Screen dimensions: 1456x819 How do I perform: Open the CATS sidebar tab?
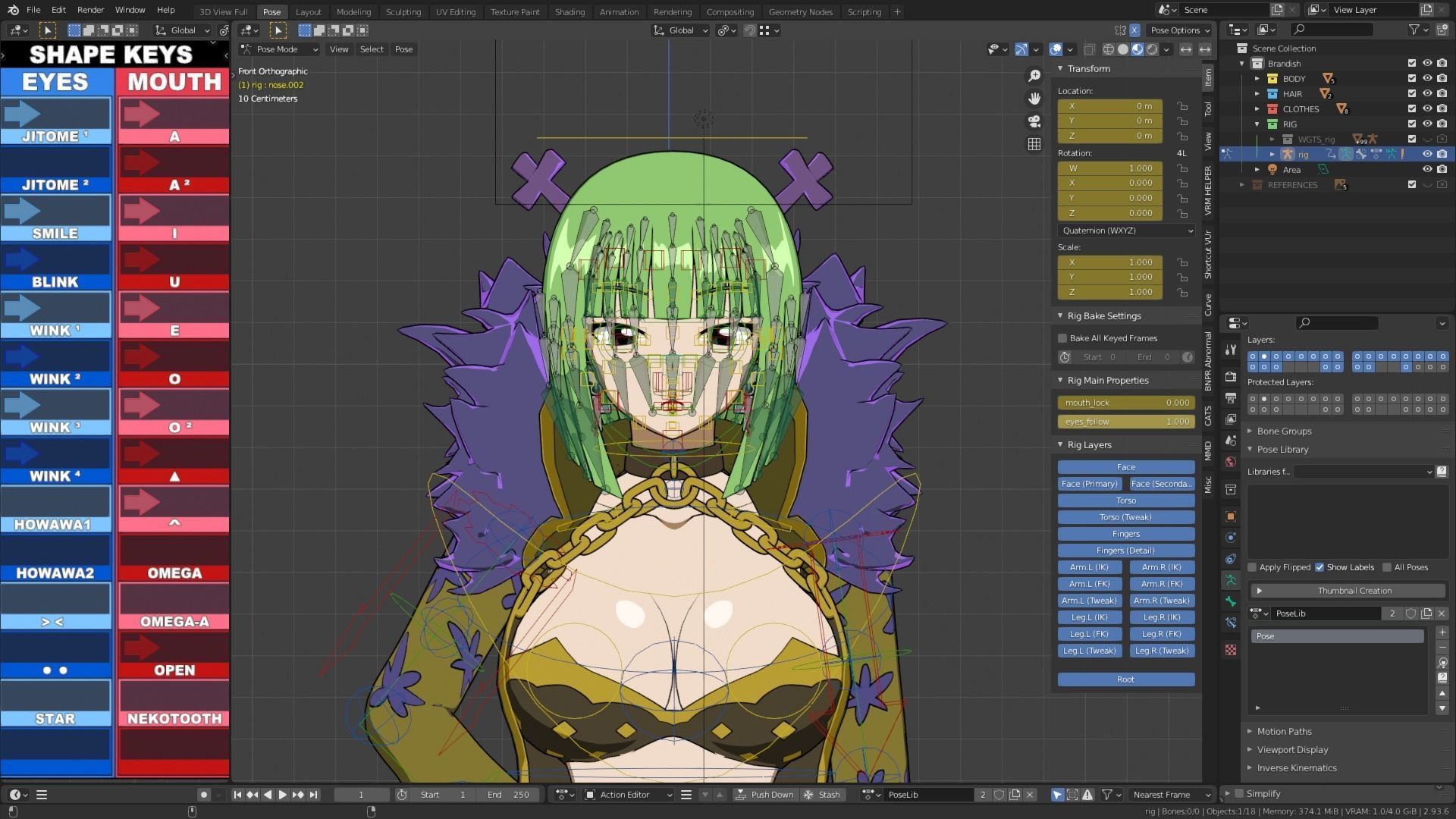(x=1208, y=416)
